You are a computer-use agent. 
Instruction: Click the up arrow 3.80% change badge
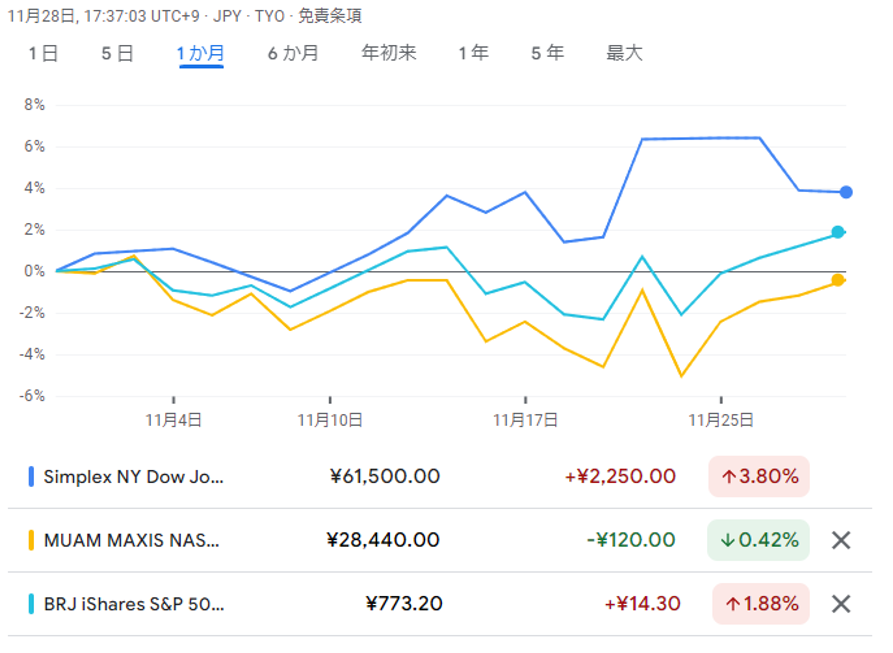pyautogui.click(x=759, y=477)
